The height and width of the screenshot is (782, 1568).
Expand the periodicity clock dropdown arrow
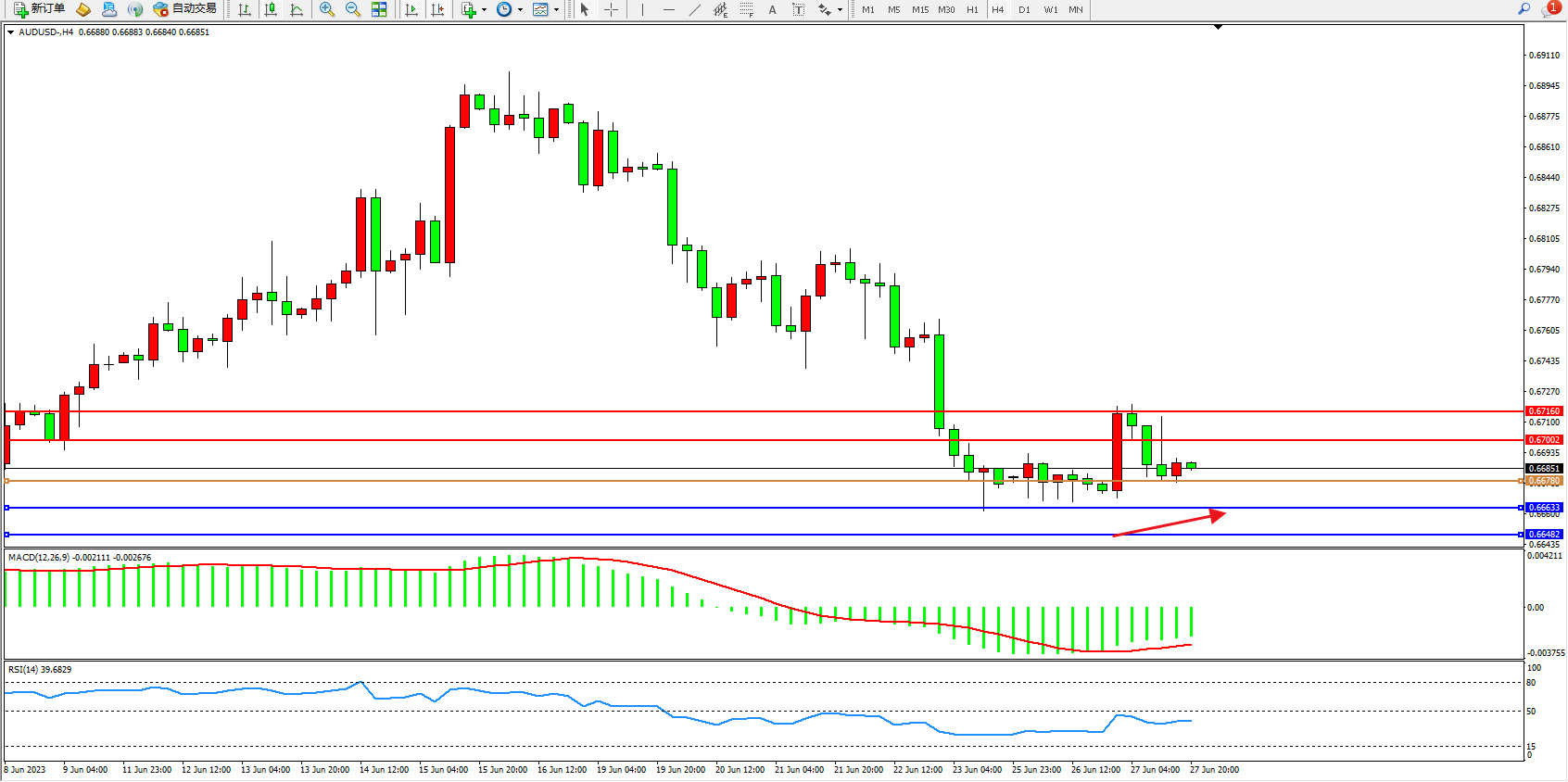(x=520, y=9)
